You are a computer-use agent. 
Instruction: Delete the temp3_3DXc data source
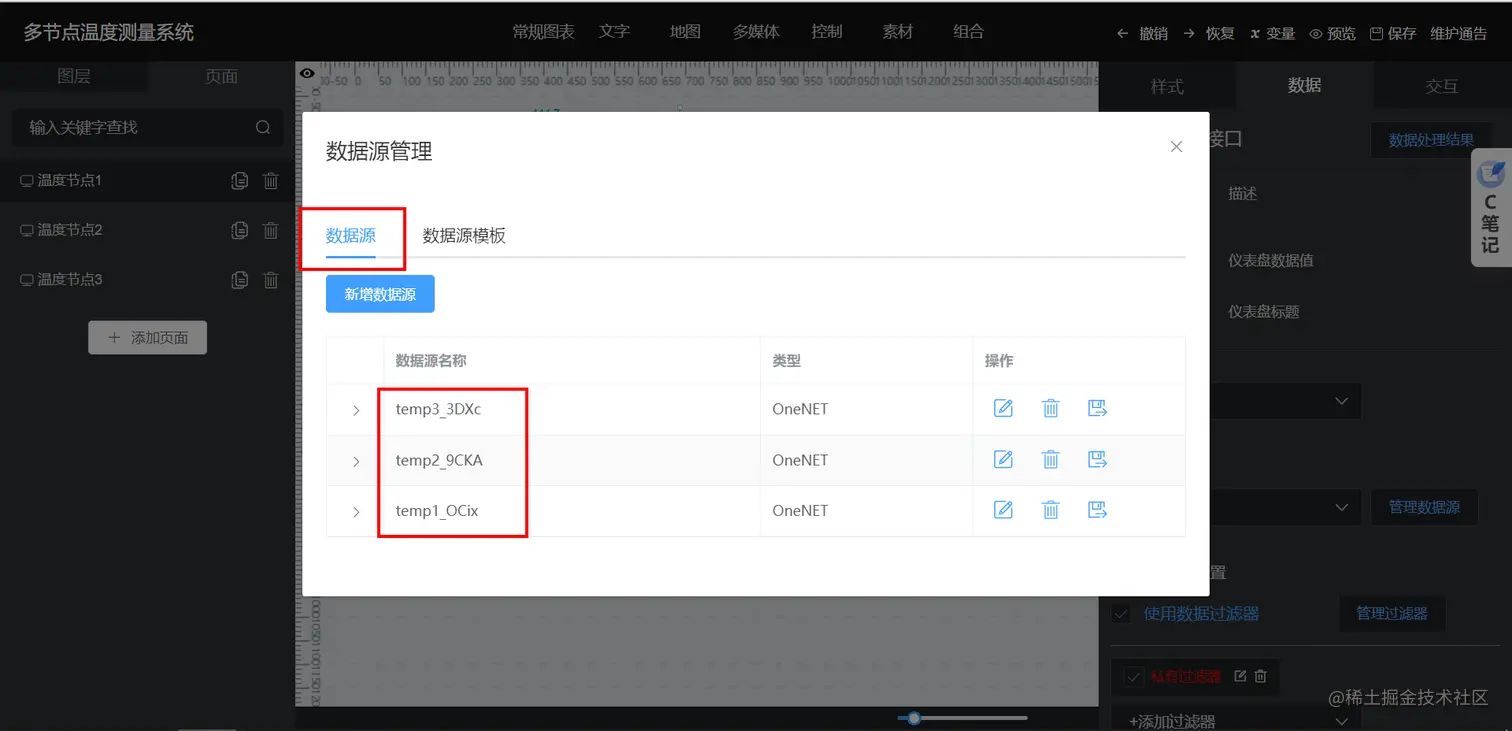pyautogui.click(x=1050, y=408)
